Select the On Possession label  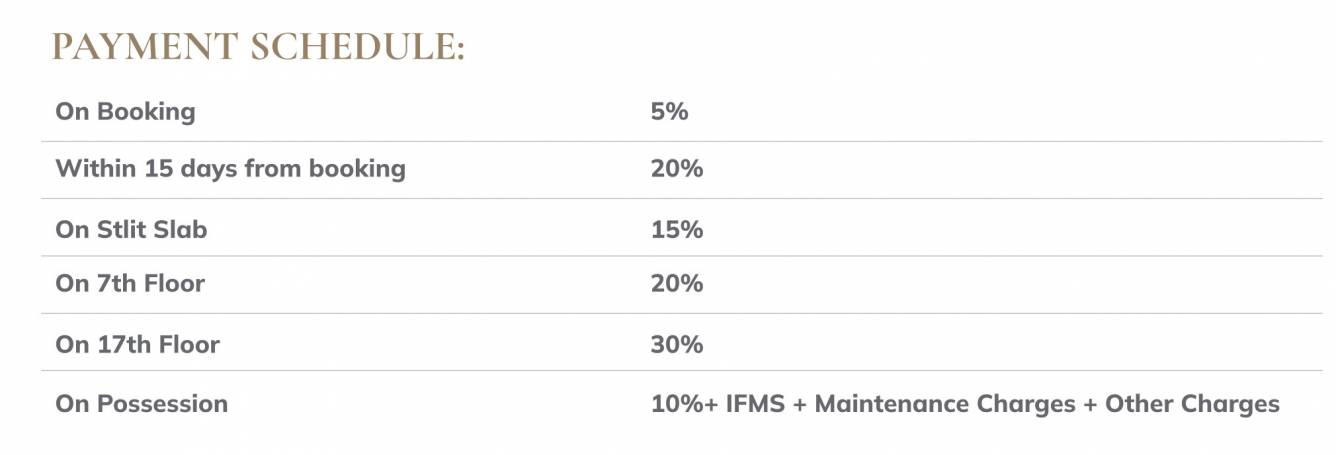click(x=141, y=404)
